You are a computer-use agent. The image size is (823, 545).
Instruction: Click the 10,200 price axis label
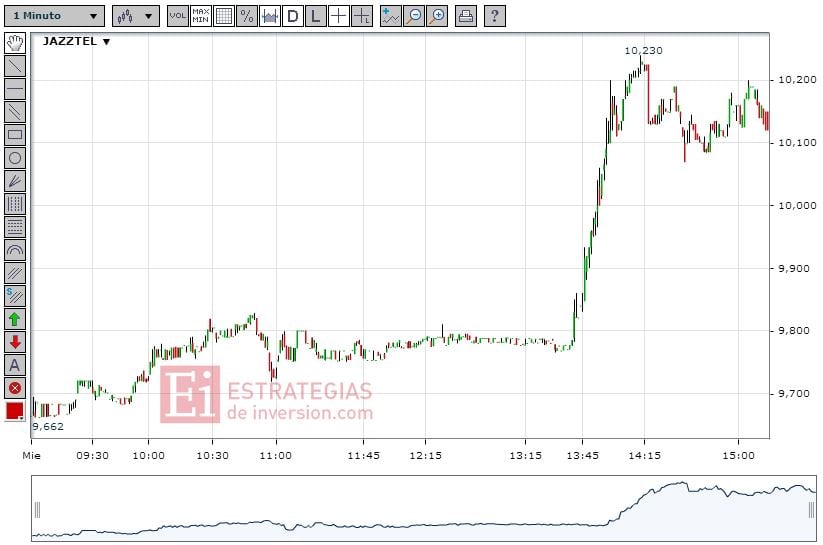[x=797, y=80]
